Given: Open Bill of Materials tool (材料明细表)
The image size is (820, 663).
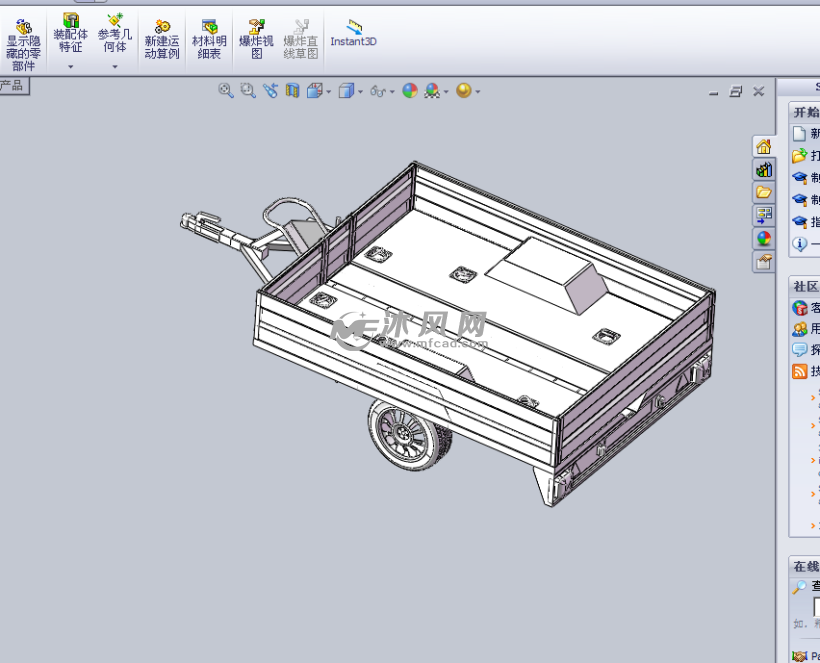Looking at the screenshot, I should click(209, 40).
